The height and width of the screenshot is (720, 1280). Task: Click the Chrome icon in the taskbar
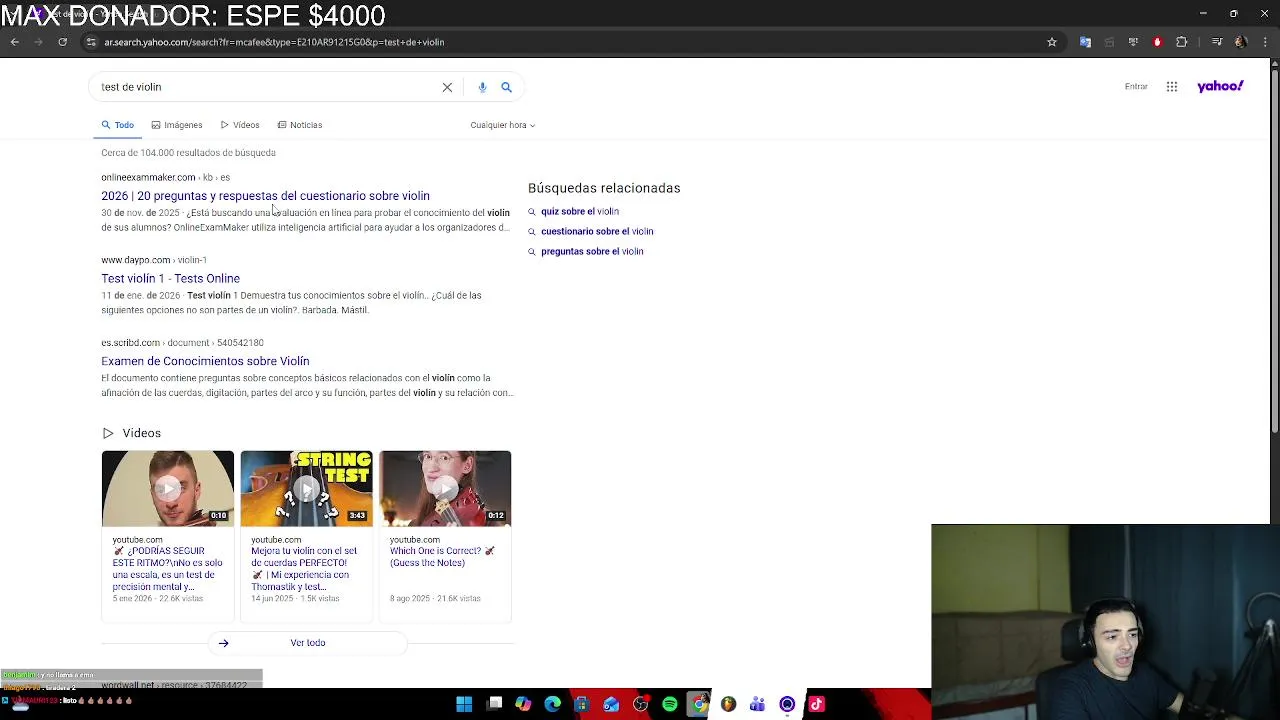tap(699, 704)
